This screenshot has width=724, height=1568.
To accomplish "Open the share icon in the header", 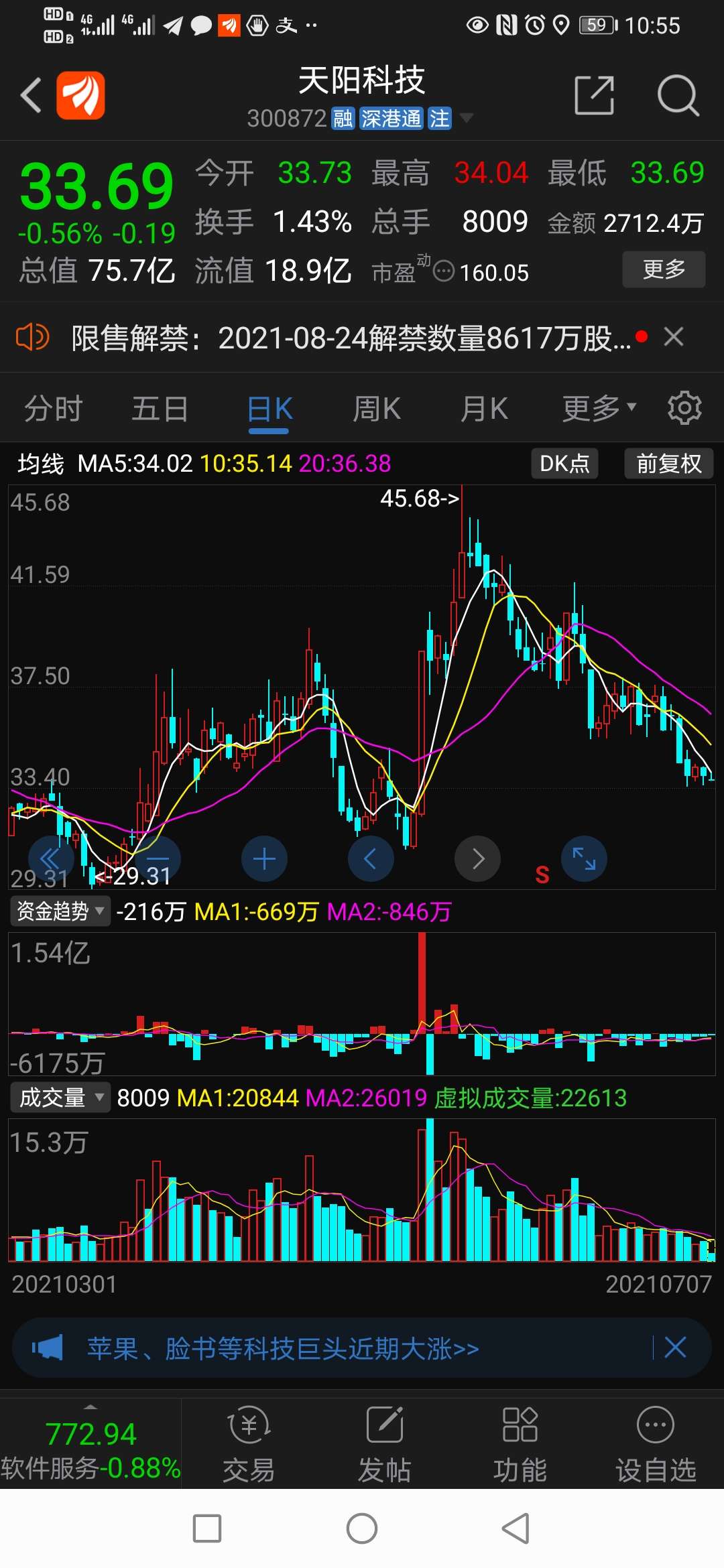I will (595, 95).
